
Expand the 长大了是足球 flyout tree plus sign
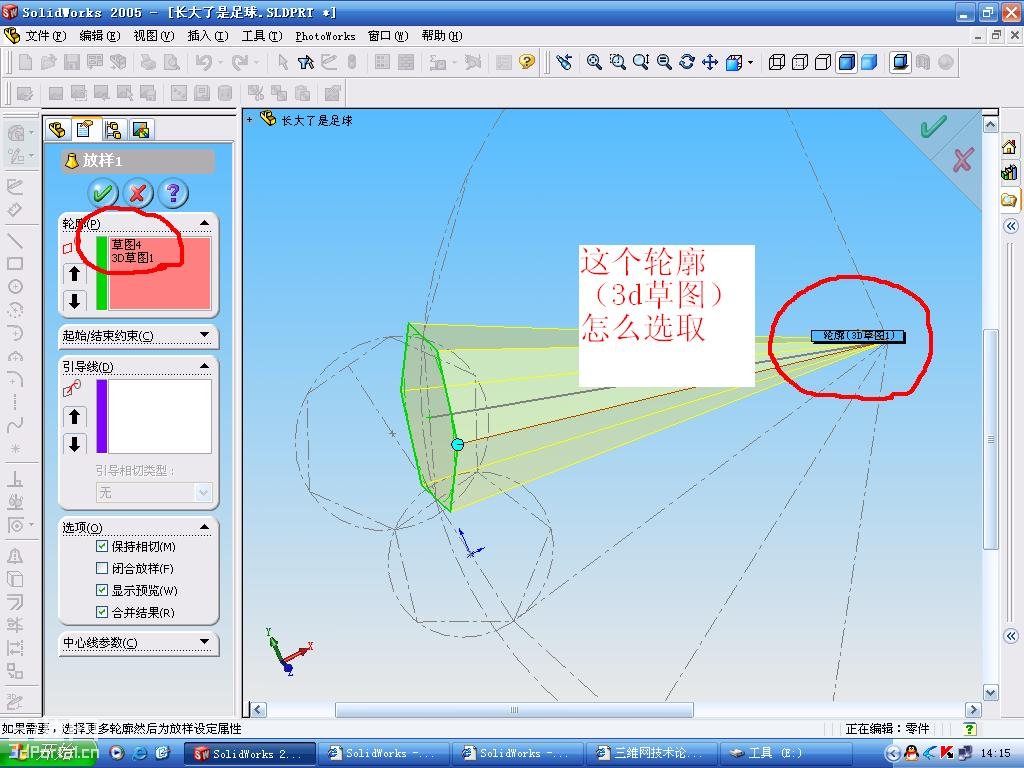(249, 120)
